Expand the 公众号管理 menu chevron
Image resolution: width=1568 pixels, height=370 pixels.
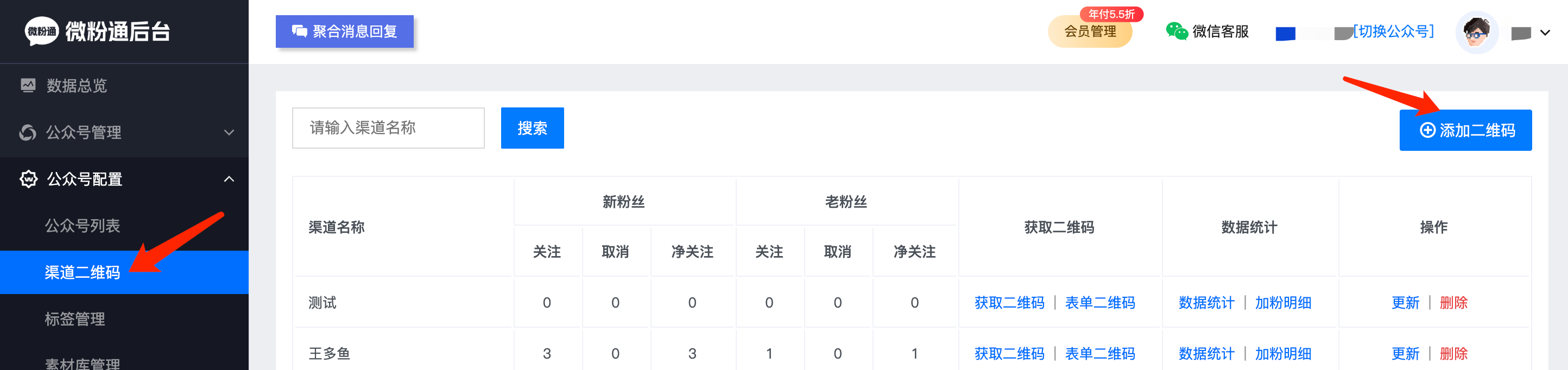click(x=229, y=132)
